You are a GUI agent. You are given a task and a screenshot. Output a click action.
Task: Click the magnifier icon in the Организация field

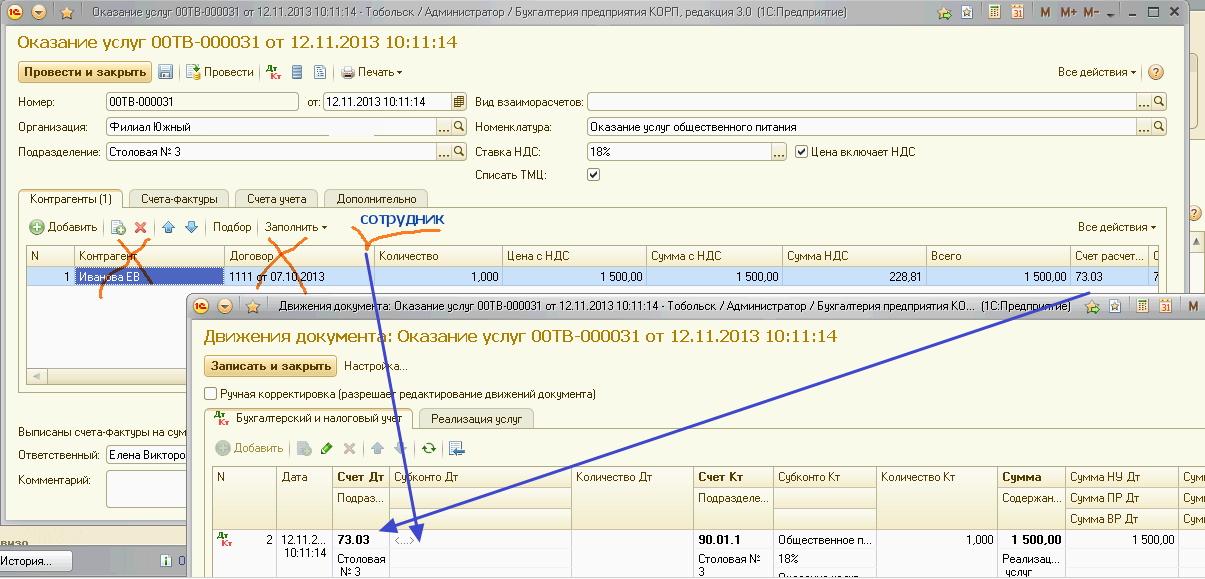click(460, 127)
